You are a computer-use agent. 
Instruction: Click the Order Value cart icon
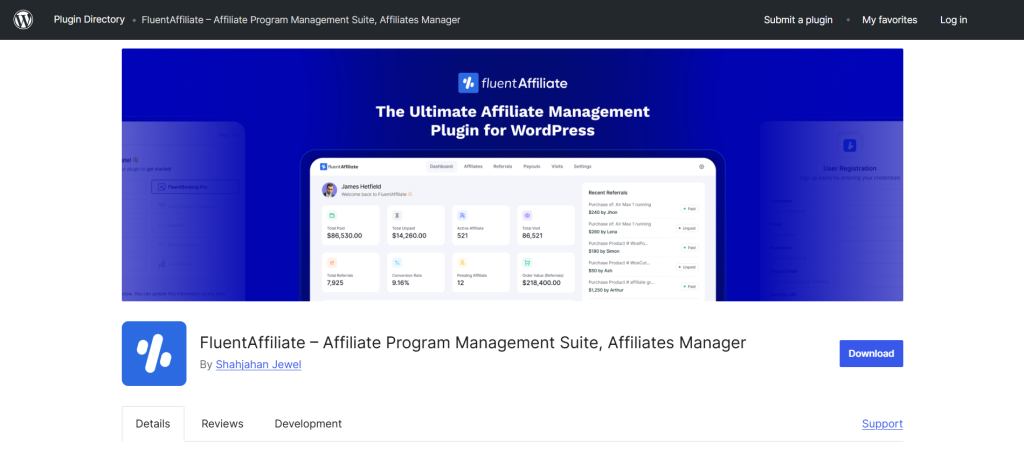click(527, 262)
